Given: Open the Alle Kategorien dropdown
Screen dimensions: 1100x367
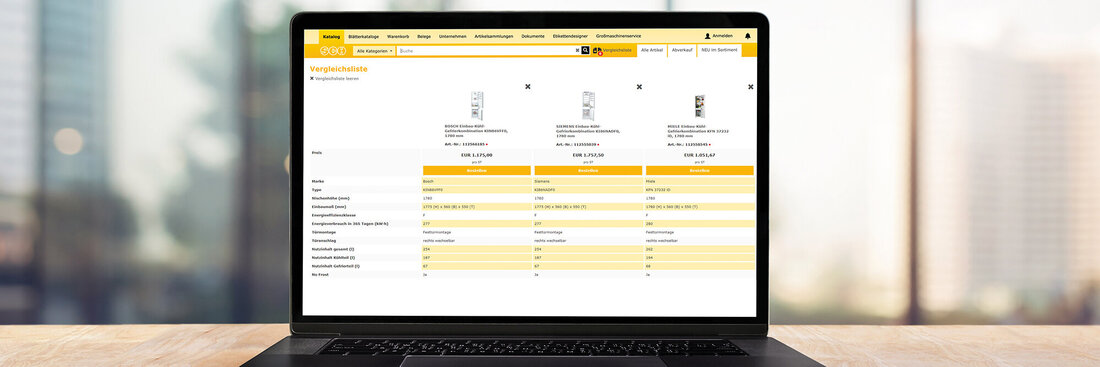Looking at the screenshot, I should coord(374,51).
